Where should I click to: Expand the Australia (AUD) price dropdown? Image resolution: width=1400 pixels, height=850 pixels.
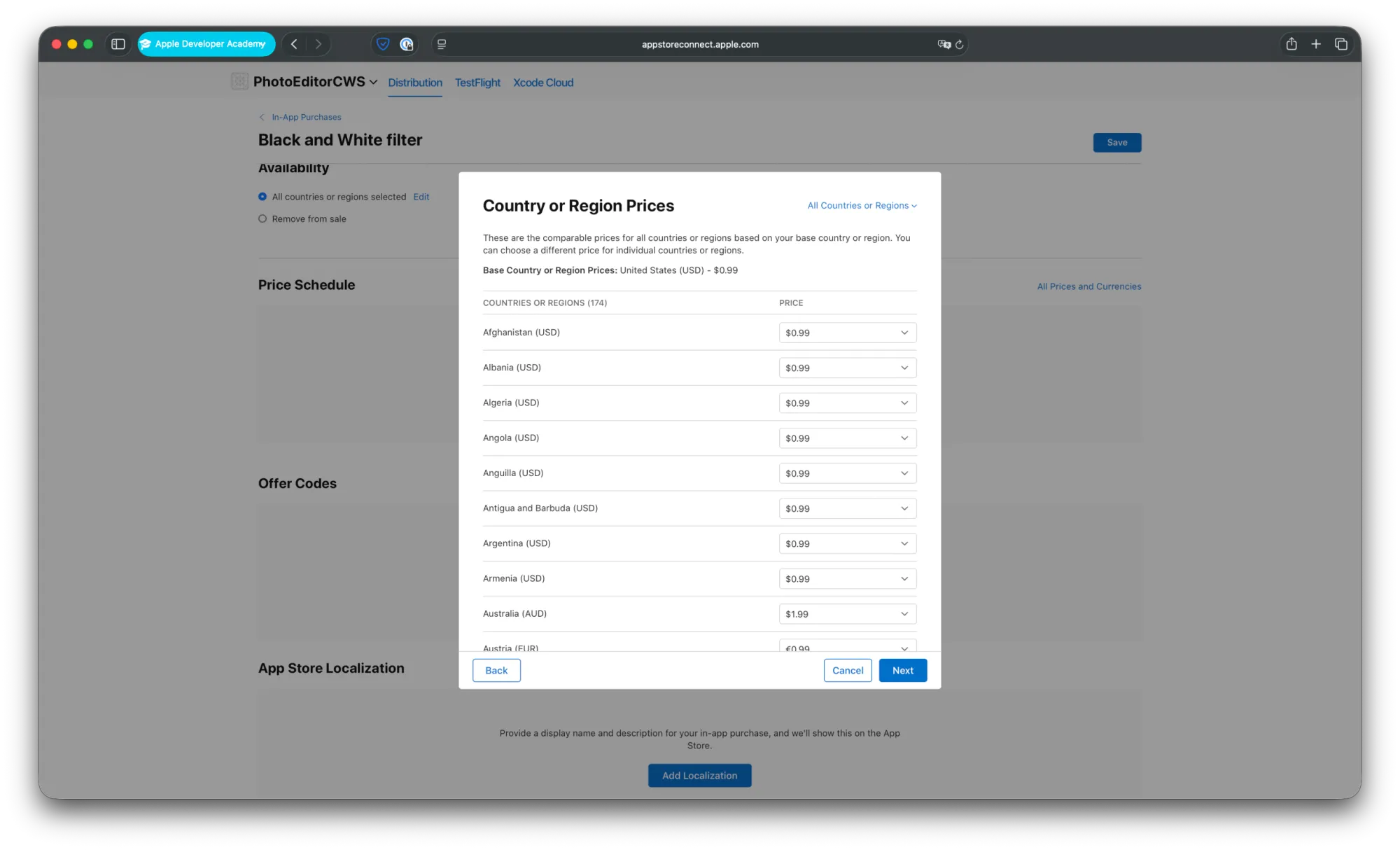[x=847, y=614]
